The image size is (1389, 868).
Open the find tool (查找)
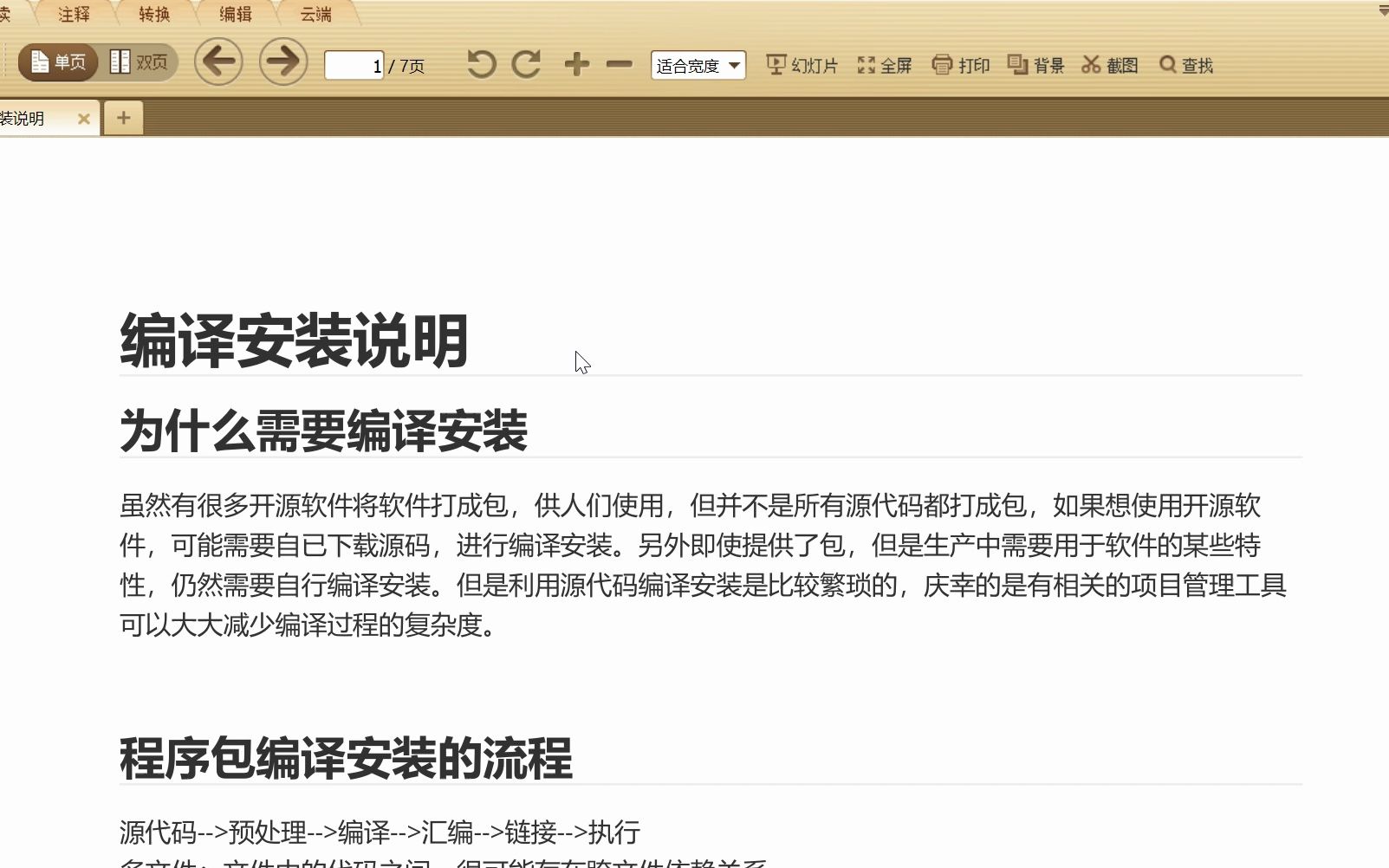point(1186,65)
